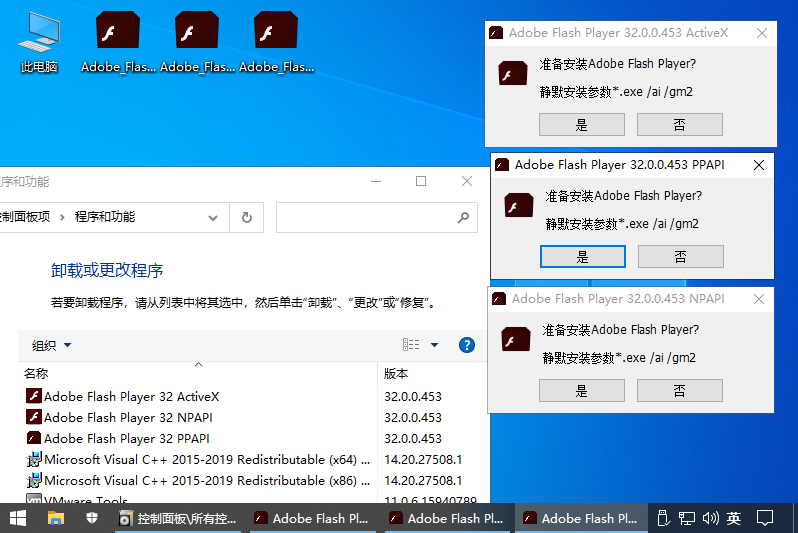
Task: Open the Windows Start menu
Action: pos(18,518)
